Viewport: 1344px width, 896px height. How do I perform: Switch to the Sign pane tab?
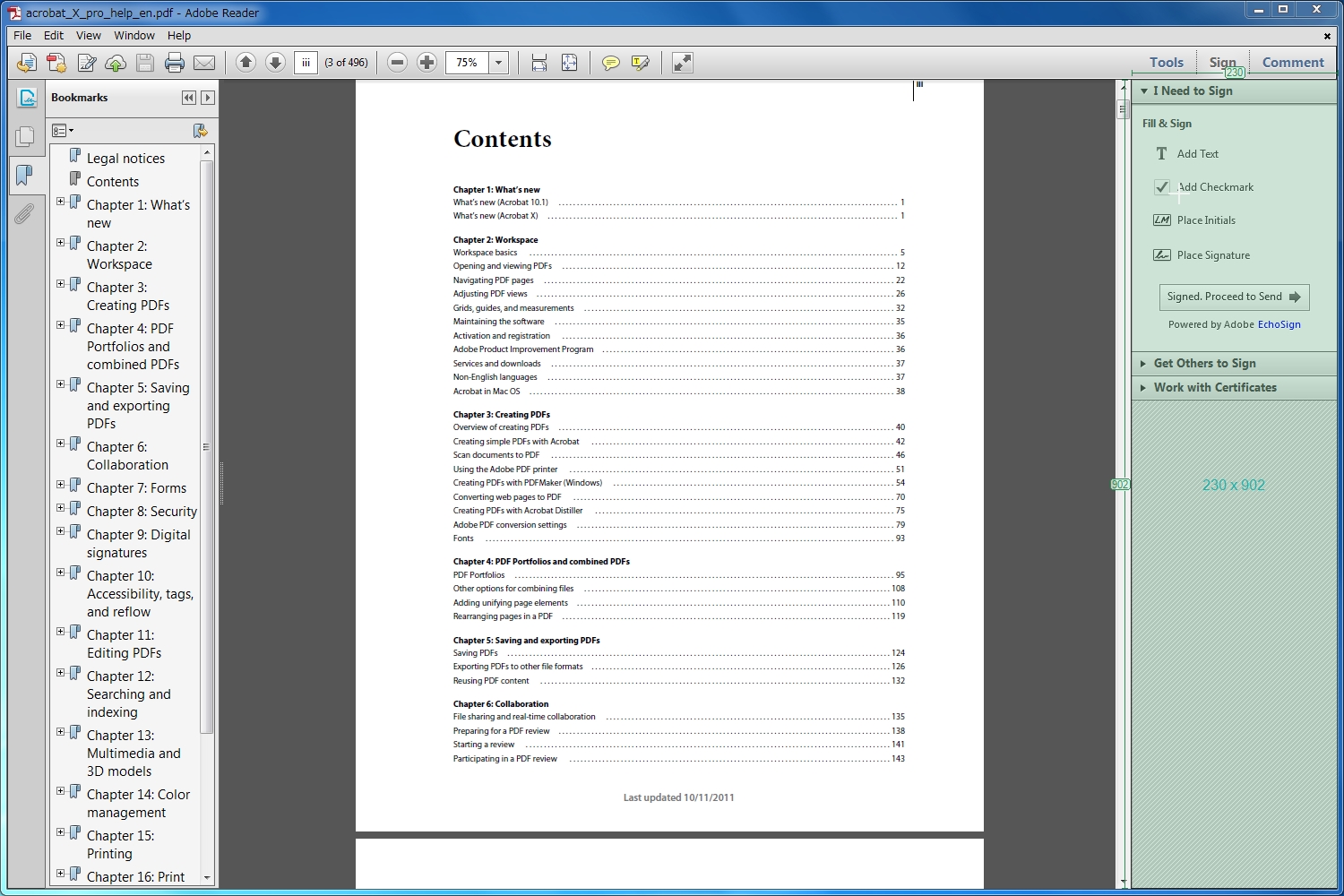point(1222,63)
